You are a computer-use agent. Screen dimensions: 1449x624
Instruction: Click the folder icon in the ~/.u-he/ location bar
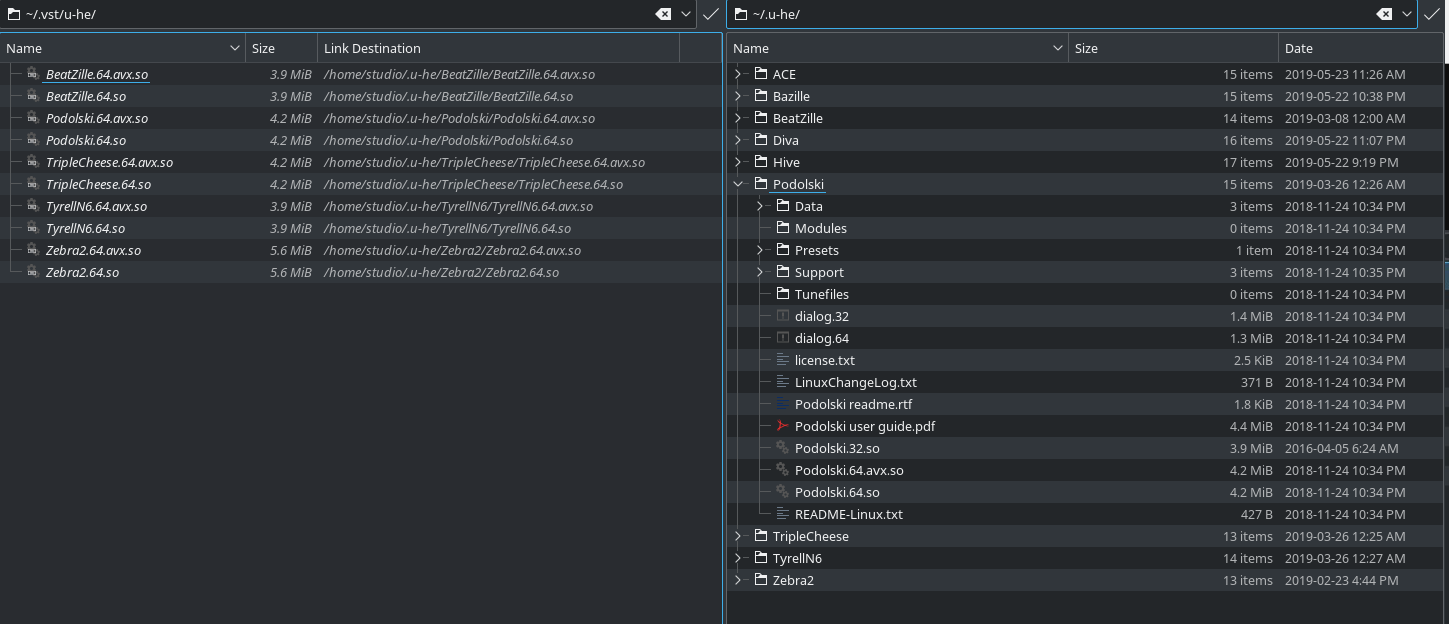coord(740,14)
